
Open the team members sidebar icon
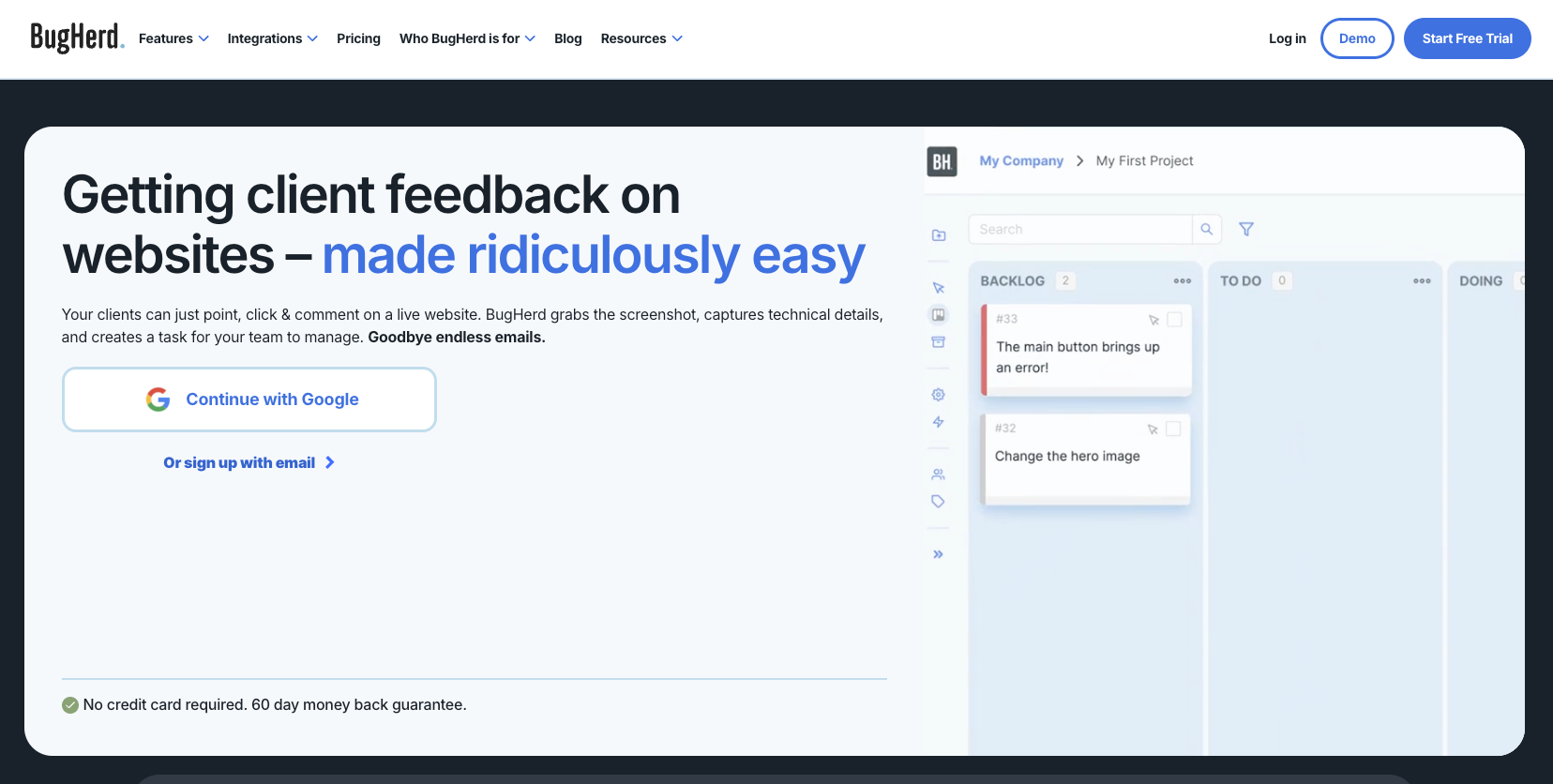coord(939,475)
